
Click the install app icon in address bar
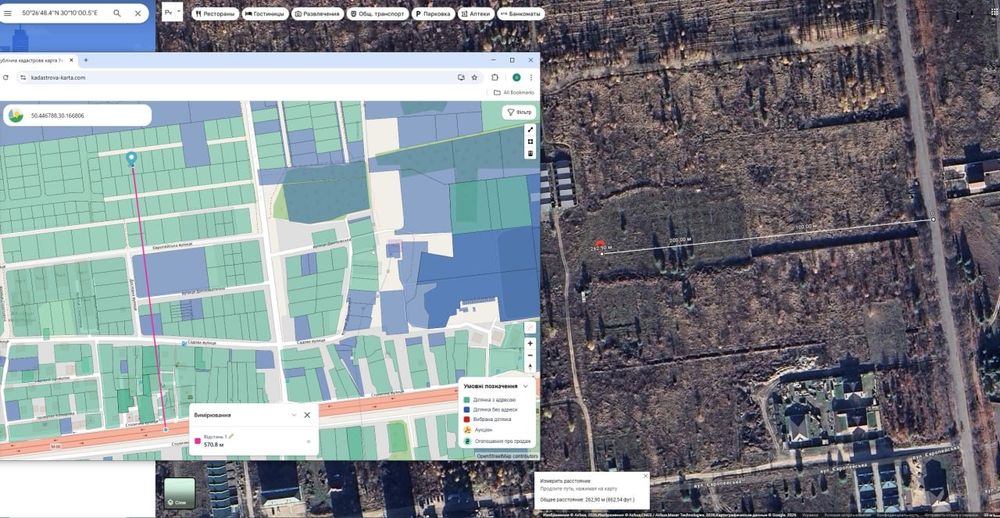pyautogui.click(x=460, y=77)
